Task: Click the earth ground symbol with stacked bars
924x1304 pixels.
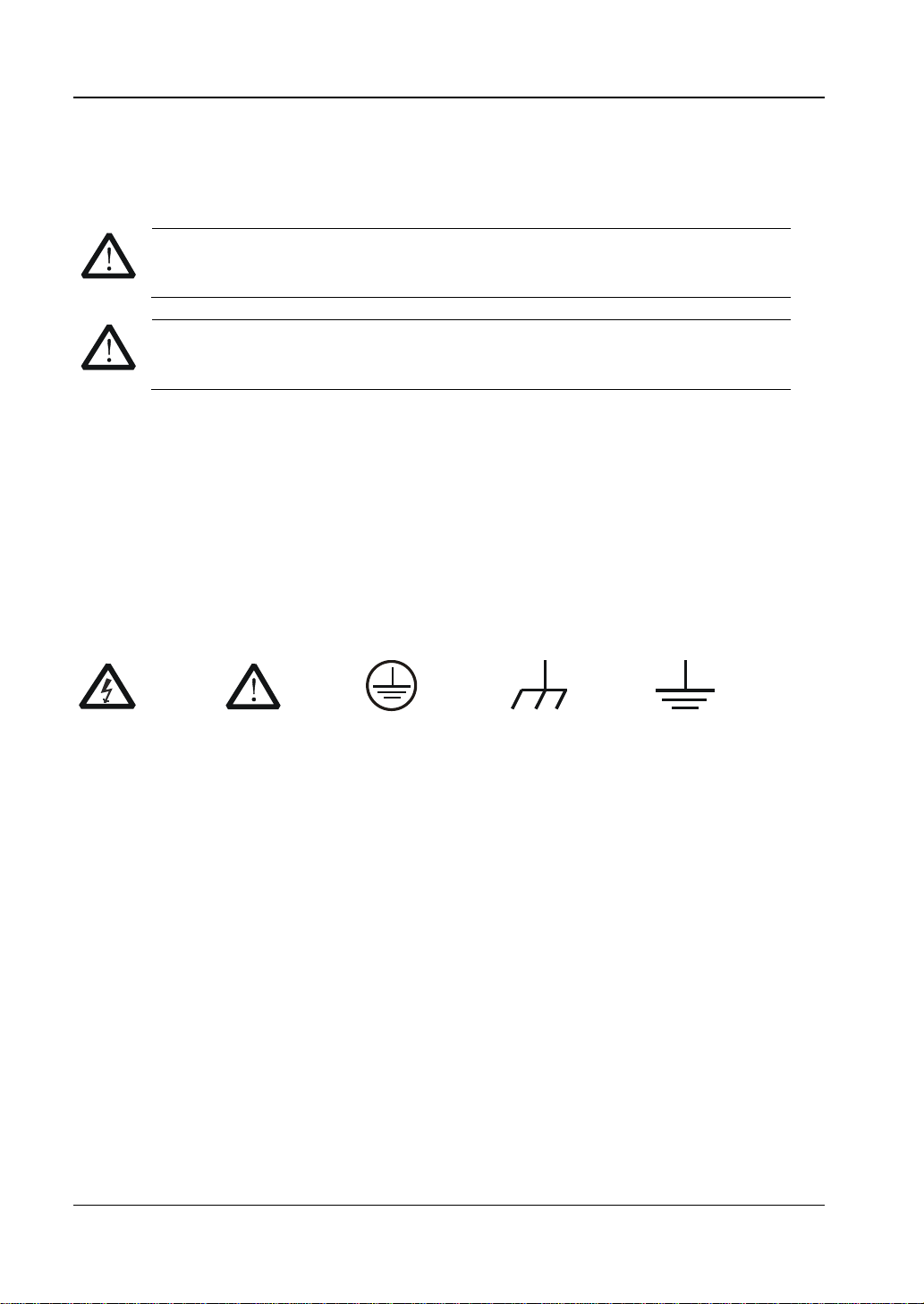Action: coord(685,685)
